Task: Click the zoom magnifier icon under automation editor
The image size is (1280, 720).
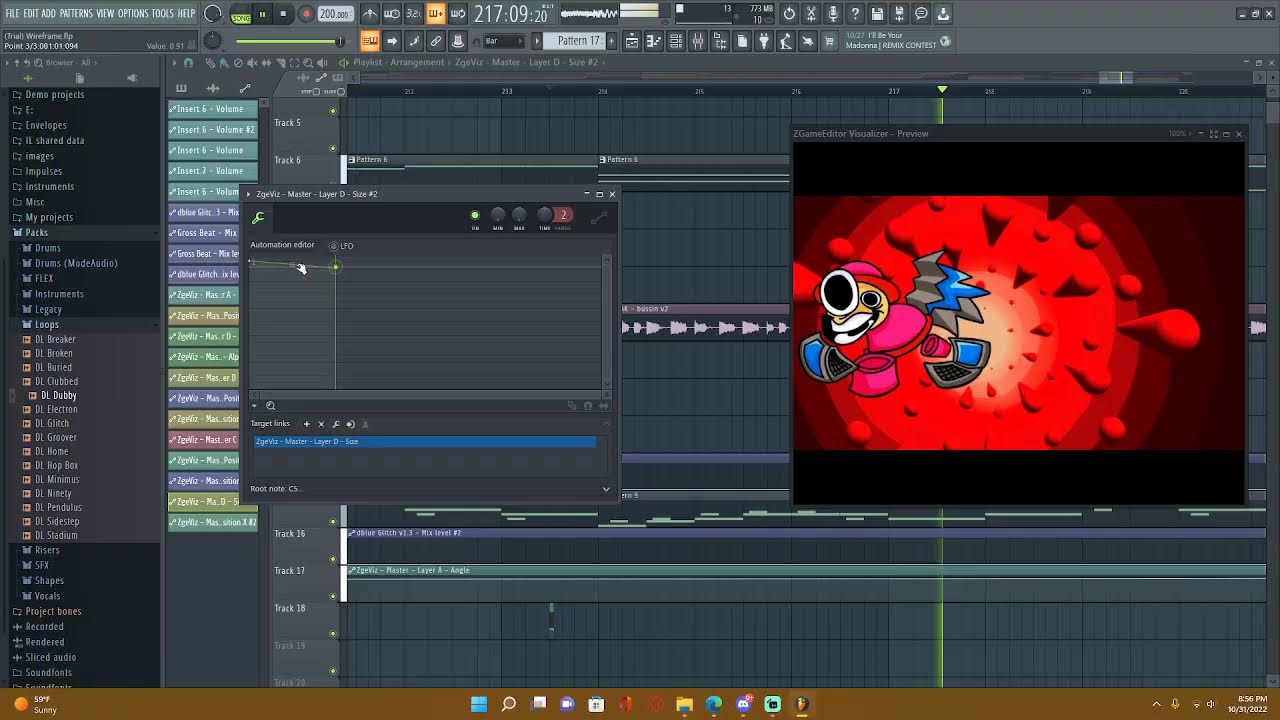Action: pyautogui.click(x=270, y=406)
